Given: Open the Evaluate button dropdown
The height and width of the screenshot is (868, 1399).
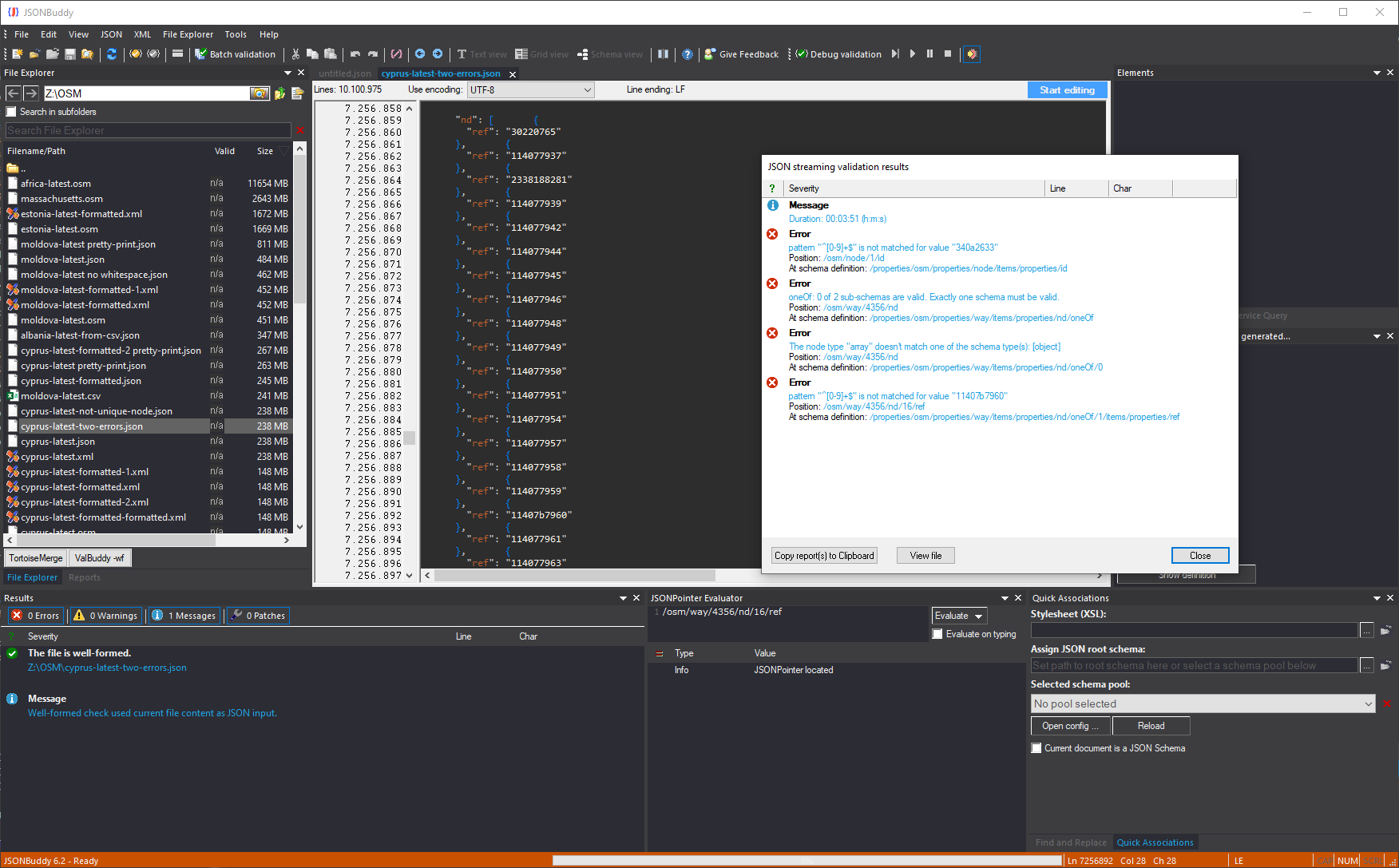Looking at the screenshot, I should 978,616.
